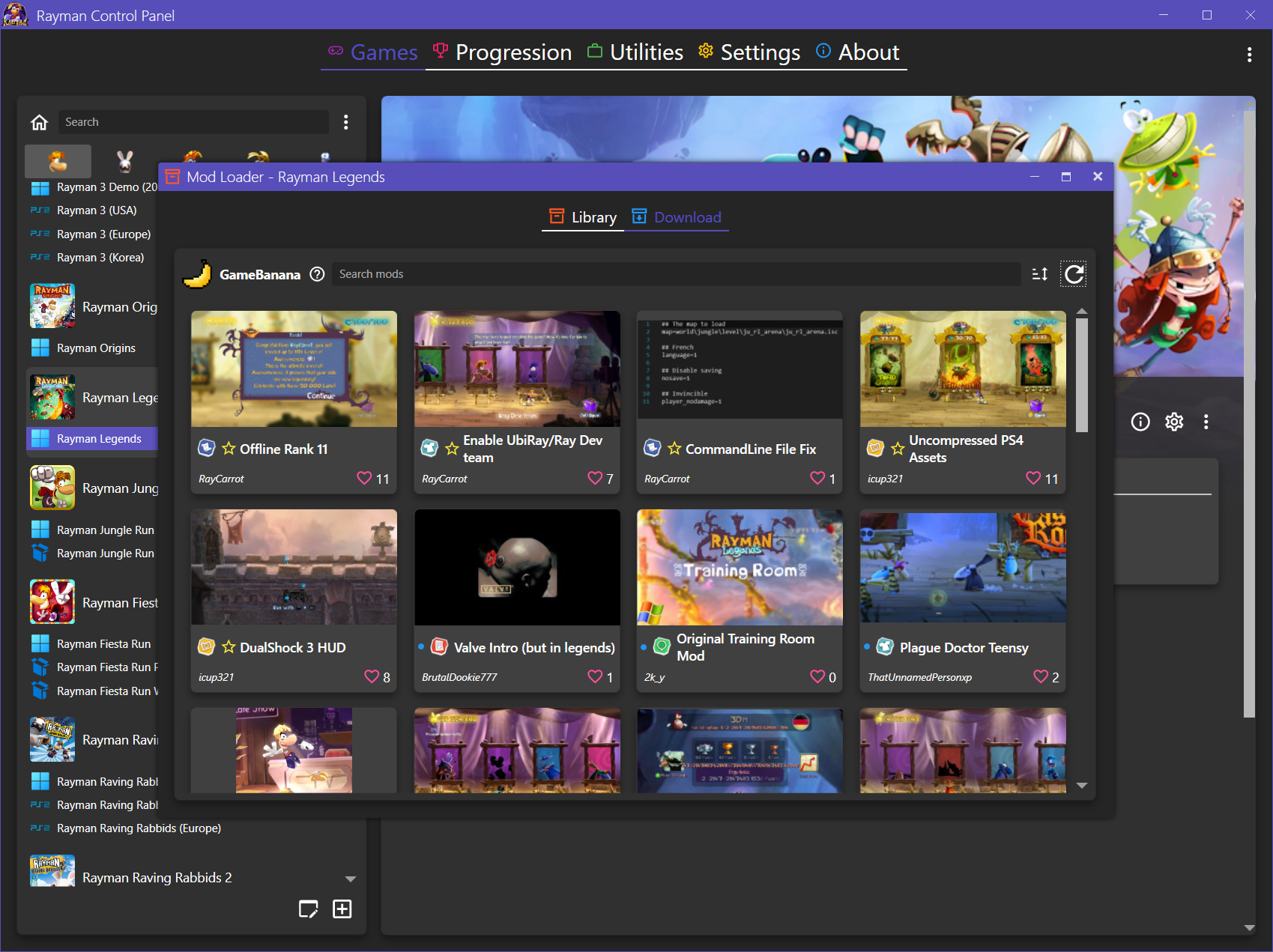Screen dimensions: 1273x952
Task: Refresh the GameBanana mods list
Action: click(x=1074, y=274)
